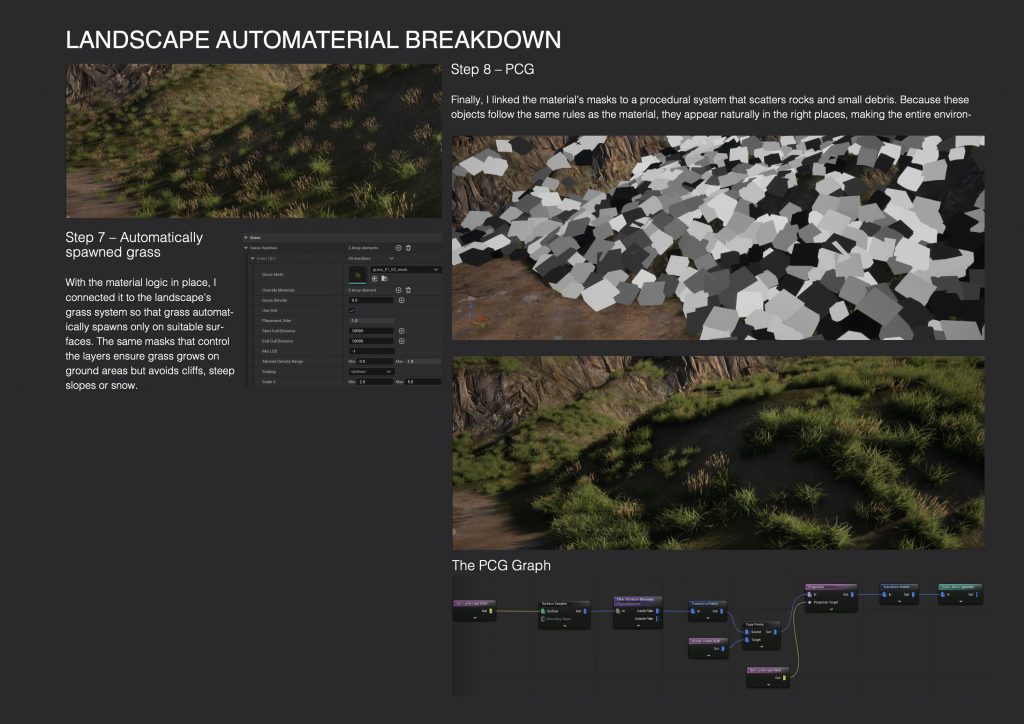Expand the Surface Sampler node options
Screen dimensions: 1024x724
pyautogui.click(x=564, y=626)
